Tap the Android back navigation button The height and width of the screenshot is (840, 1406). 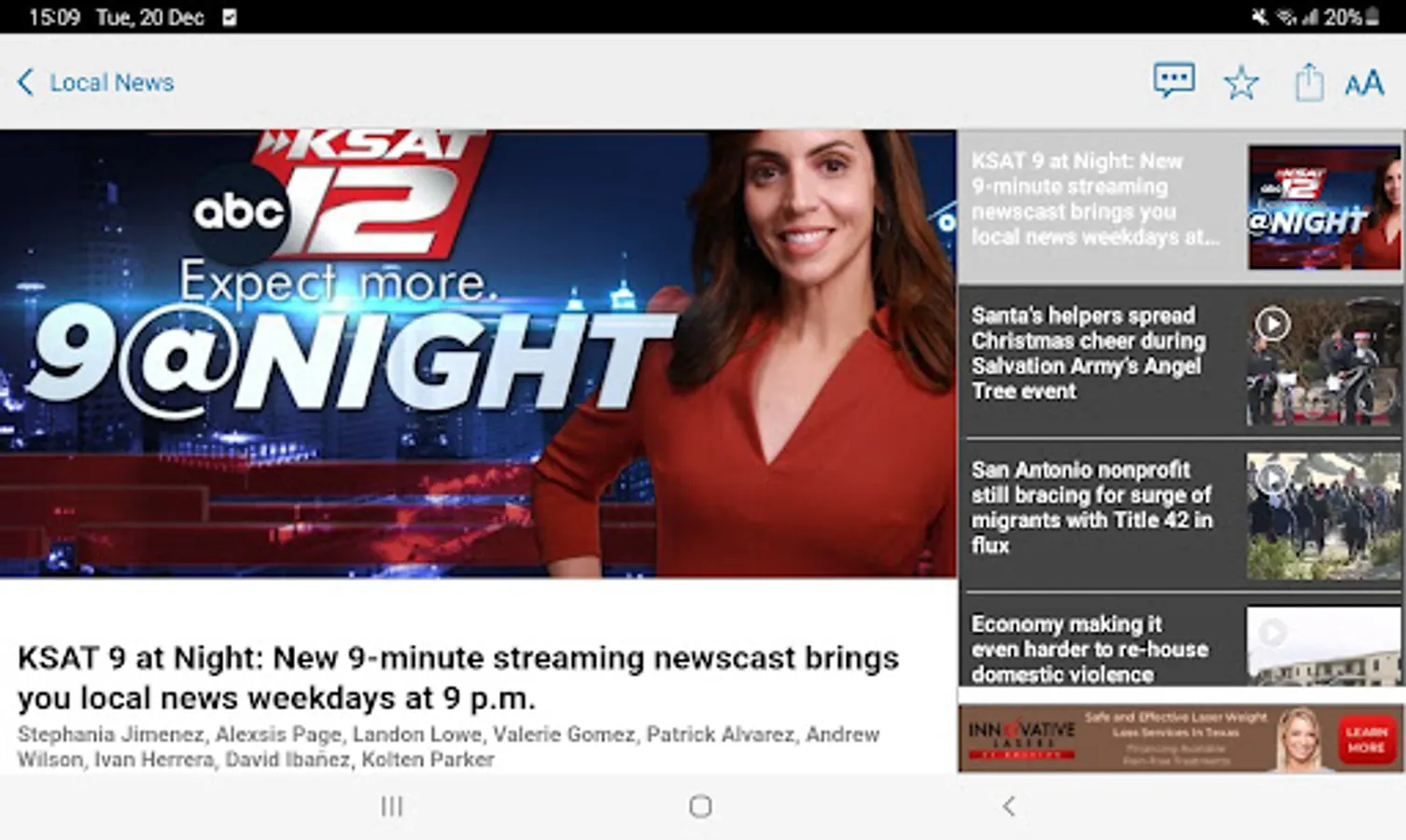[1008, 806]
